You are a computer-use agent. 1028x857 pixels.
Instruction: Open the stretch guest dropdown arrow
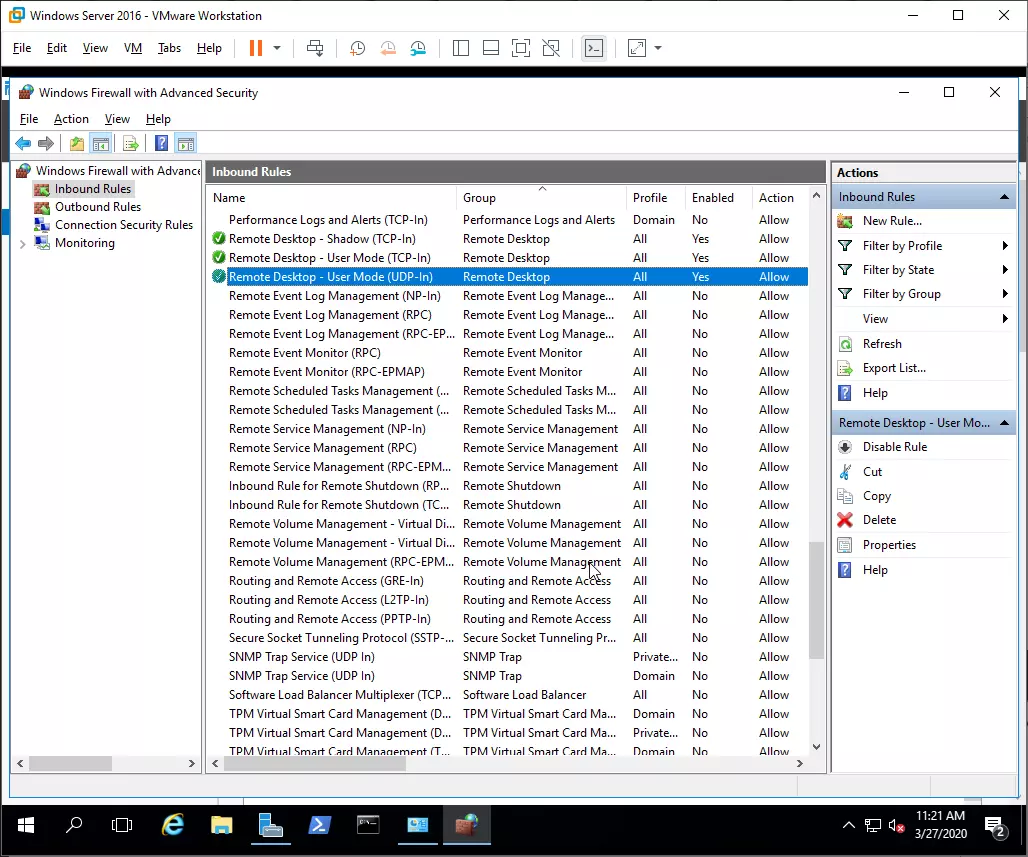tap(658, 48)
